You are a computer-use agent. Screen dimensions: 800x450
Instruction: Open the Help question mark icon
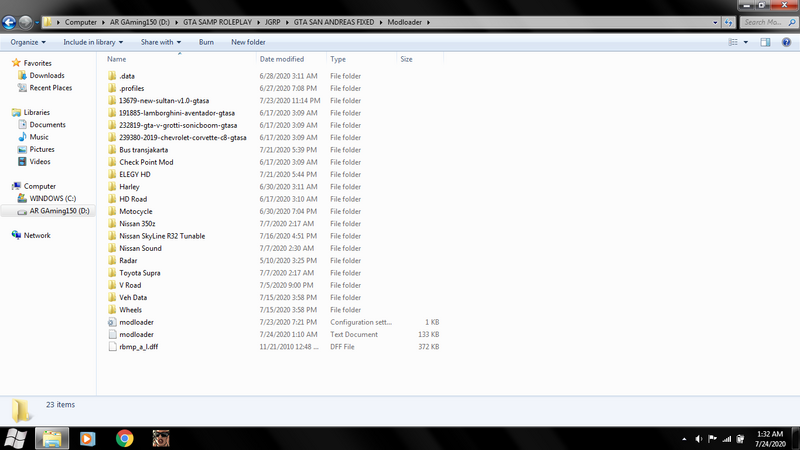pos(786,42)
